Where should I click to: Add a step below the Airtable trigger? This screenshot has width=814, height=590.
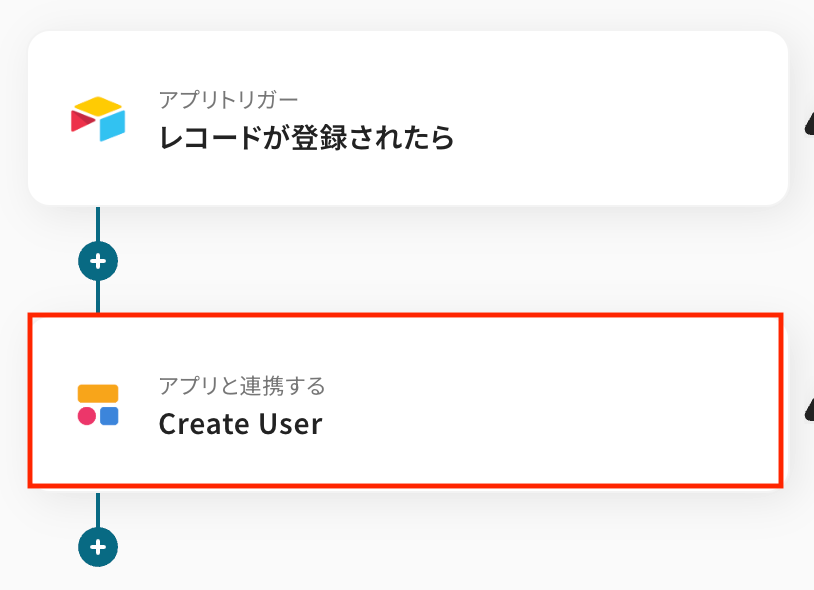(98, 262)
